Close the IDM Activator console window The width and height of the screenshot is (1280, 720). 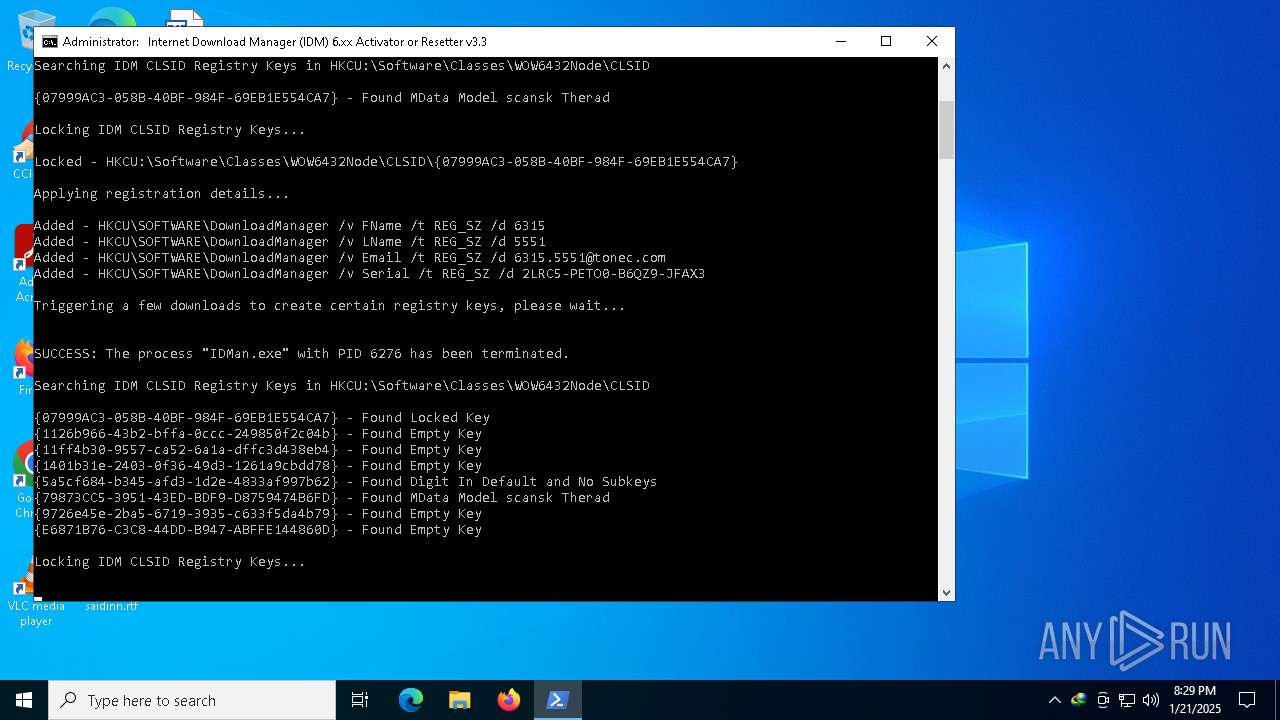pos(932,42)
